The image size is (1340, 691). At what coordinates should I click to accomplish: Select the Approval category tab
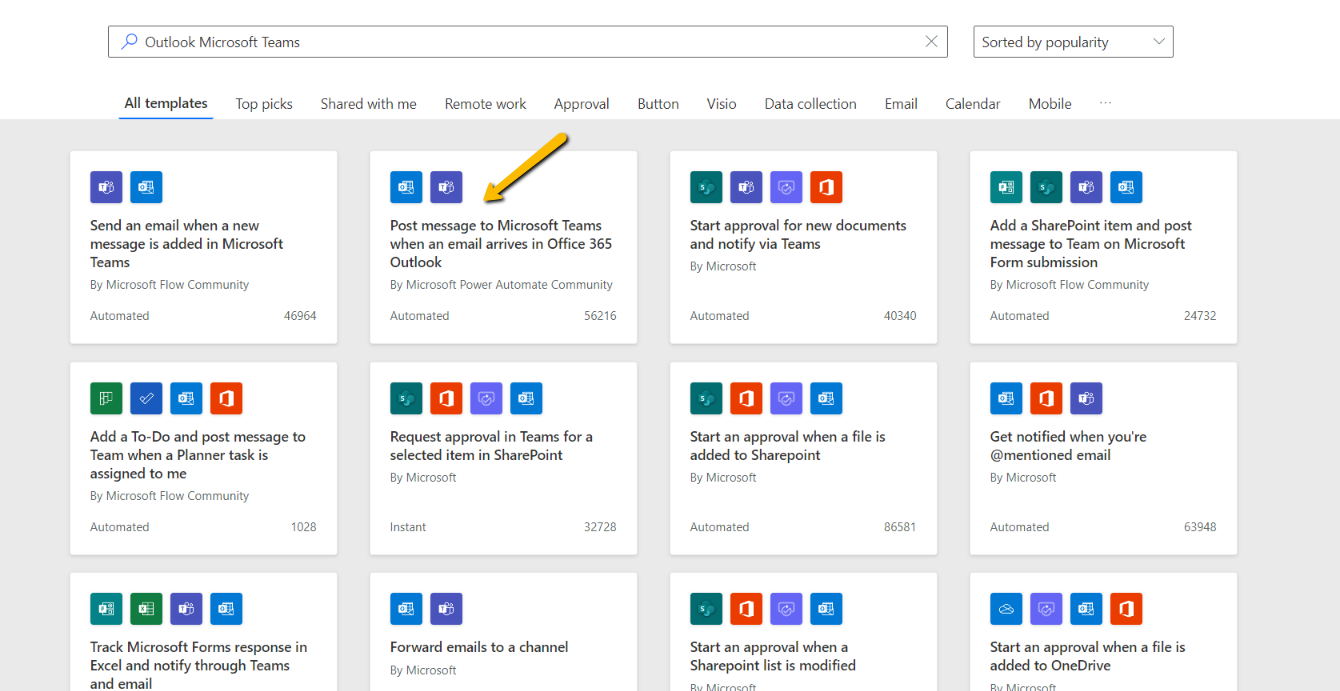pos(581,103)
